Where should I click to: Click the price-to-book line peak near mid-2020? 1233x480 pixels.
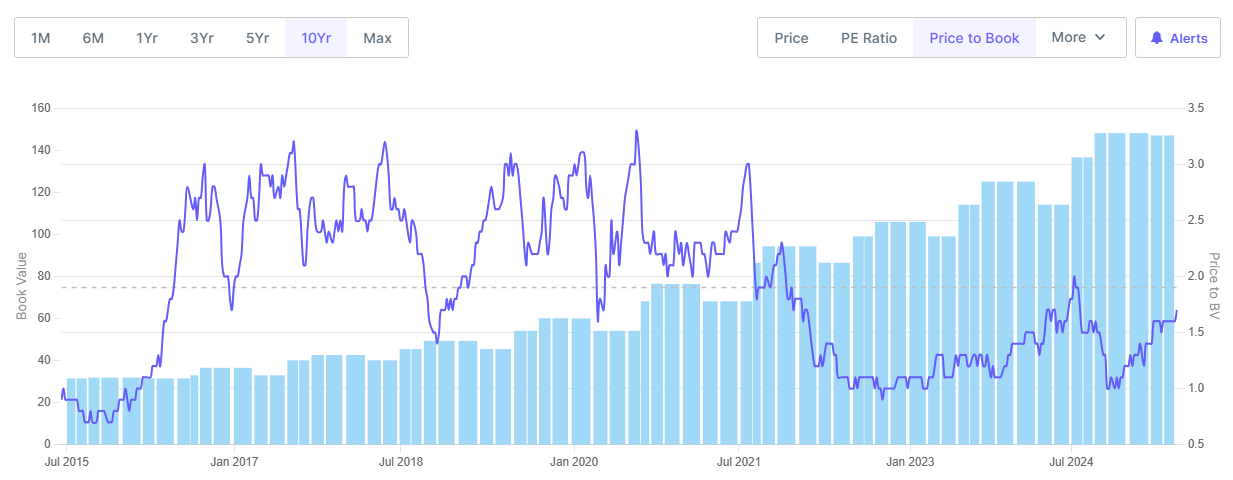(636, 131)
